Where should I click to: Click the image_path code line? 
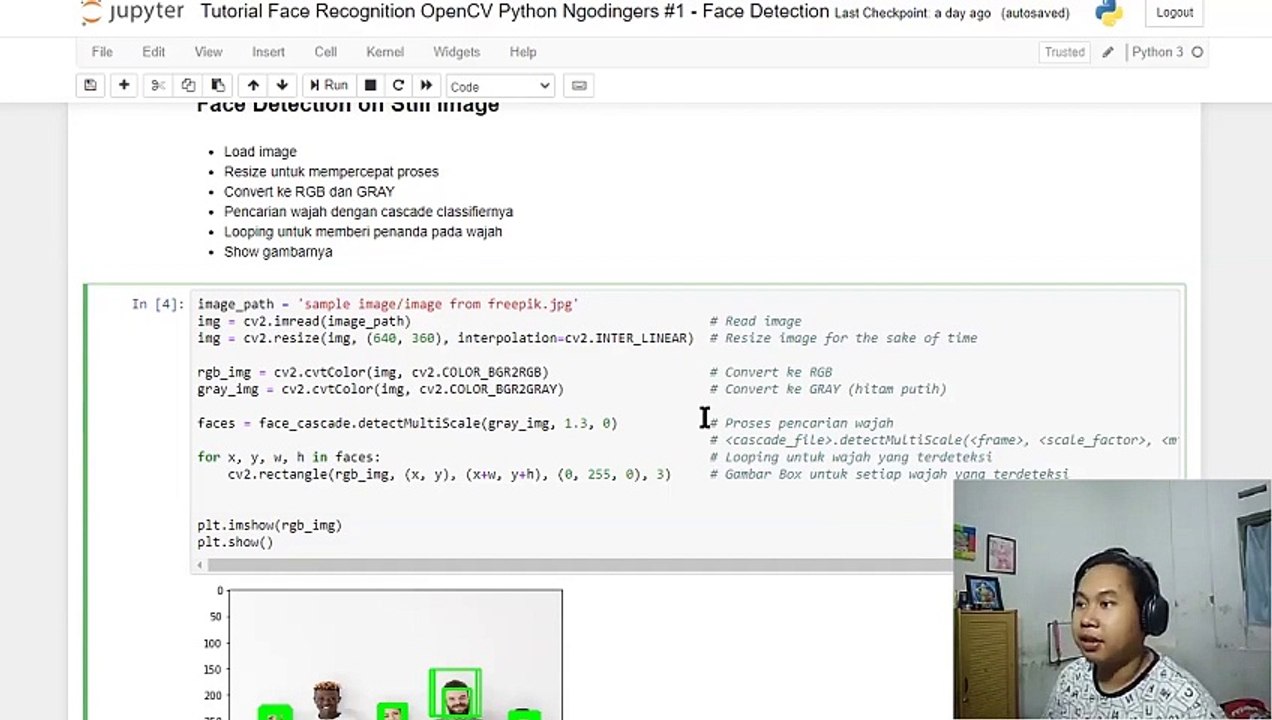click(388, 304)
